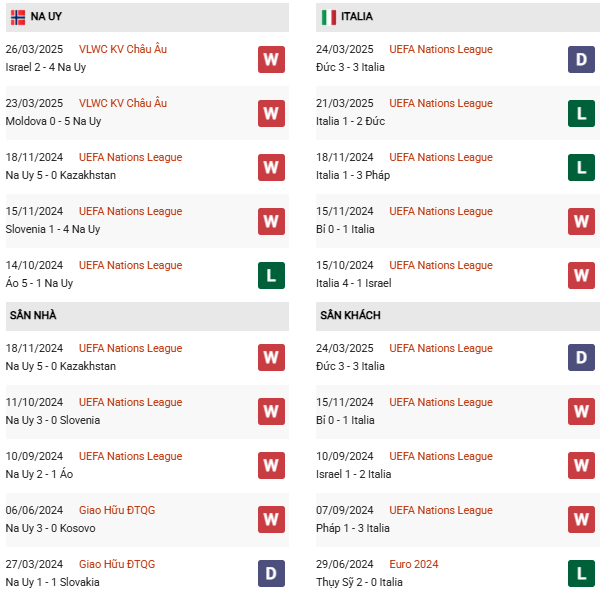
Task: Click the NA UY team header
Action: (46, 17)
